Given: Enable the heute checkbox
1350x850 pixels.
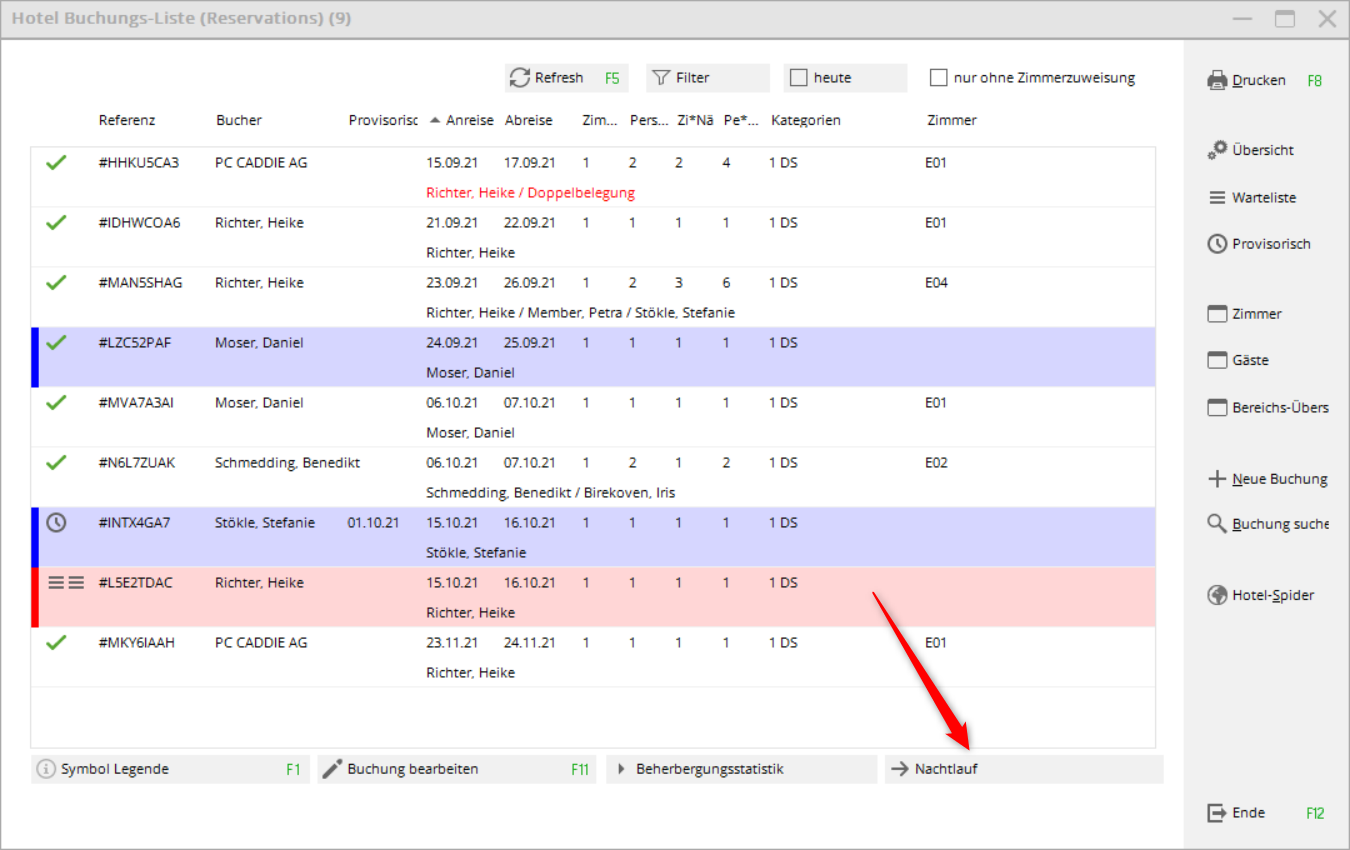Looking at the screenshot, I should [798, 78].
